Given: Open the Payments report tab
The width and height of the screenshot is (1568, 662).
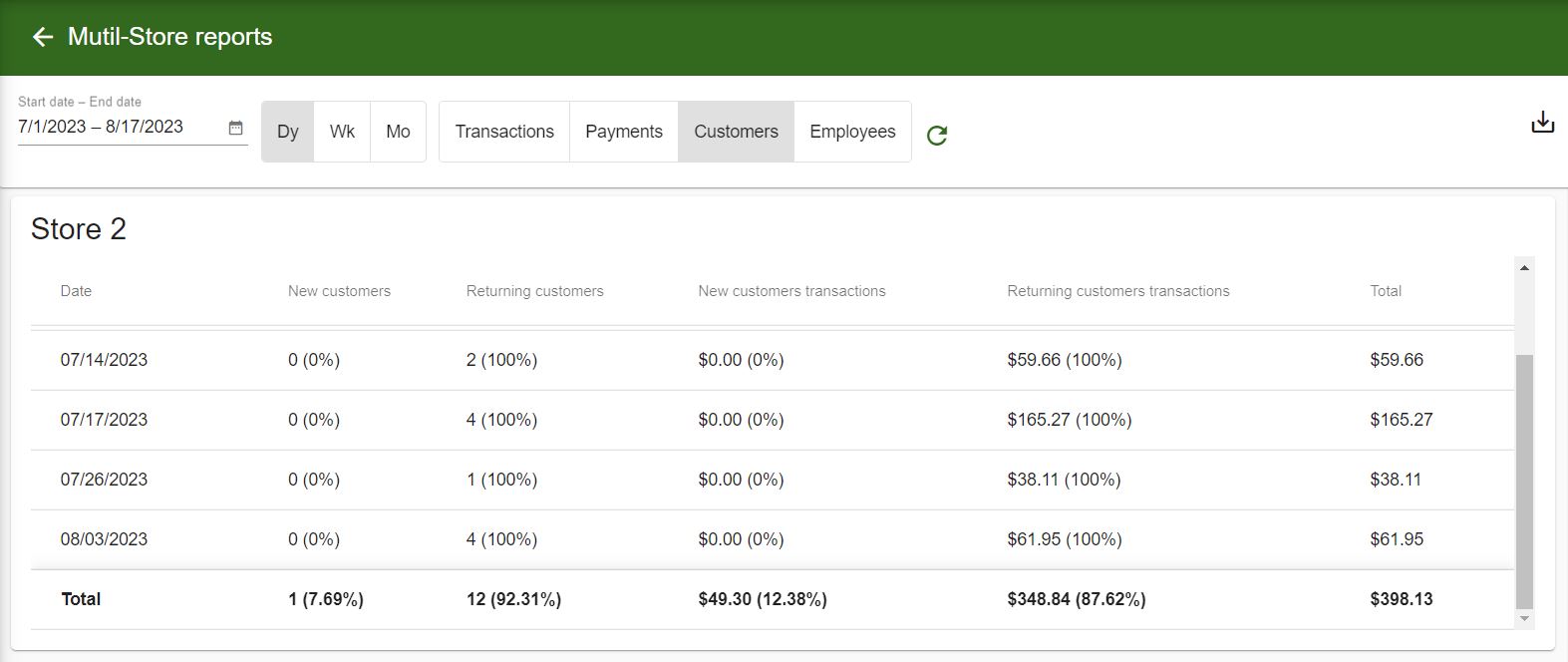Looking at the screenshot, I should pos(624,132).
